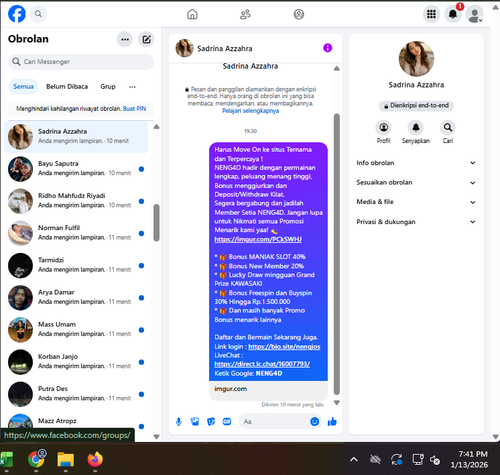Select the Grup tab
Screen dimensions: 500x475
(x=108, y=87)
